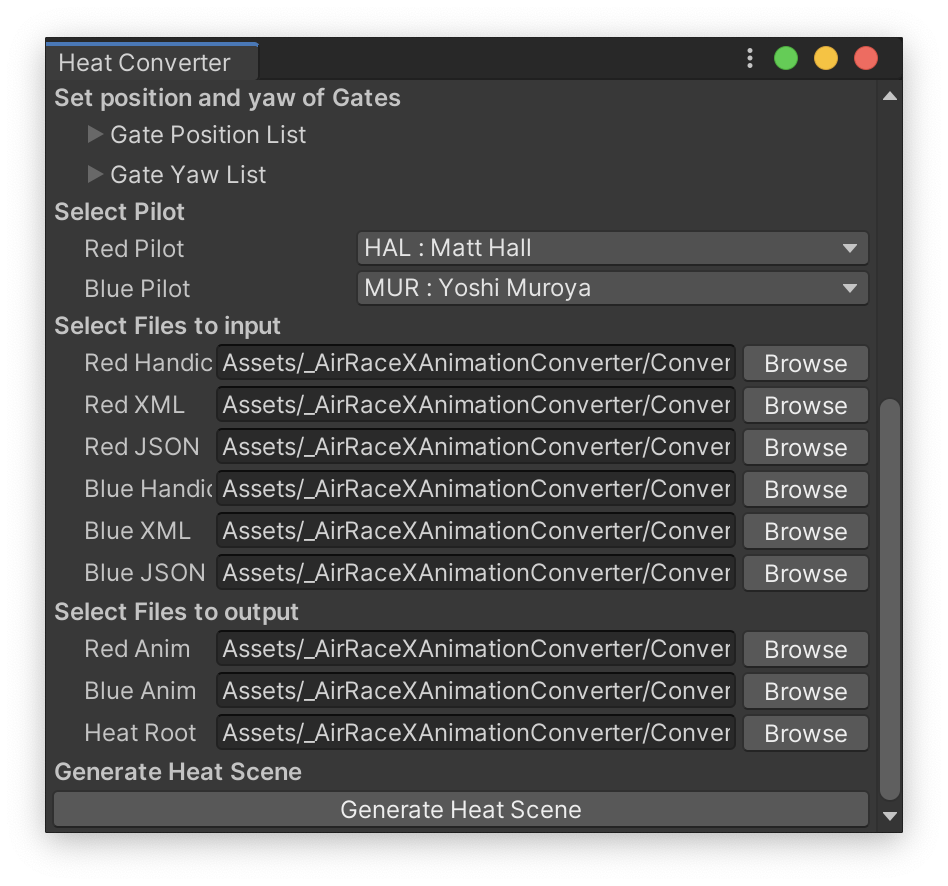Screen dimensions: 948x886
Task: Click the green traffic light button
Action: [785, 58]
